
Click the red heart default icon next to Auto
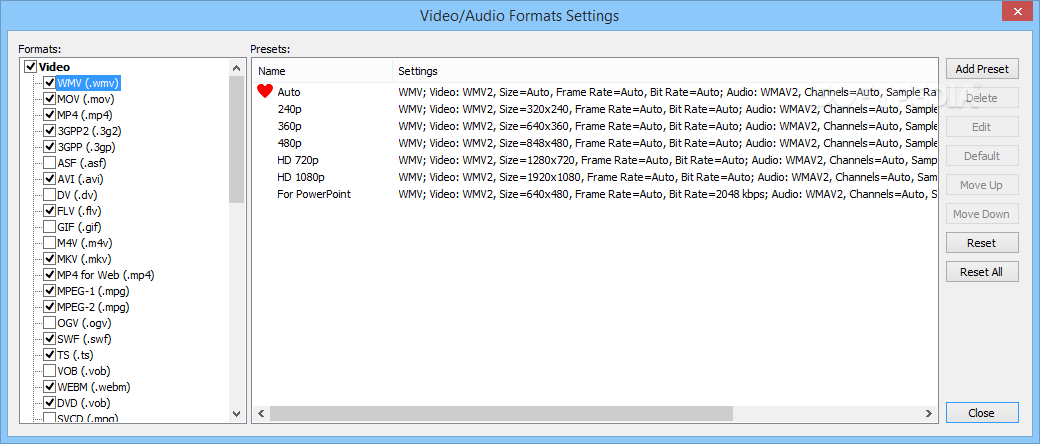pos(265,92)
